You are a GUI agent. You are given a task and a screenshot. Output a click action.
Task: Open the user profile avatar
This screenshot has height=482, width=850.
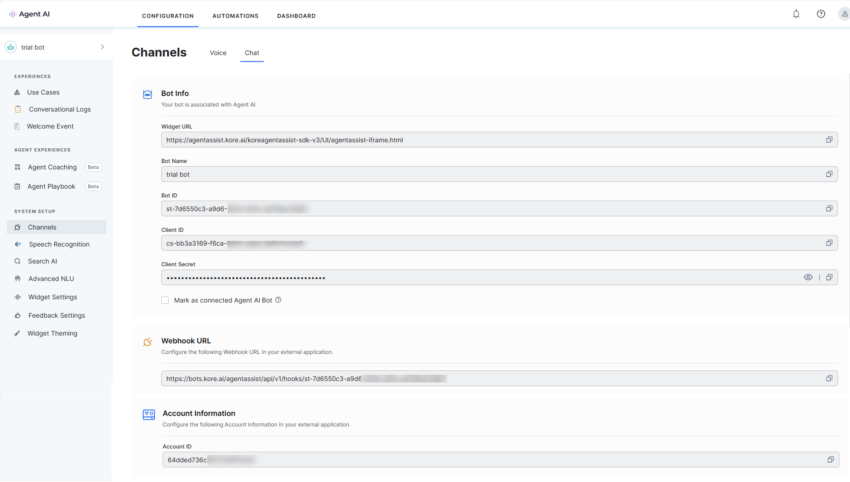pos(844,14)
